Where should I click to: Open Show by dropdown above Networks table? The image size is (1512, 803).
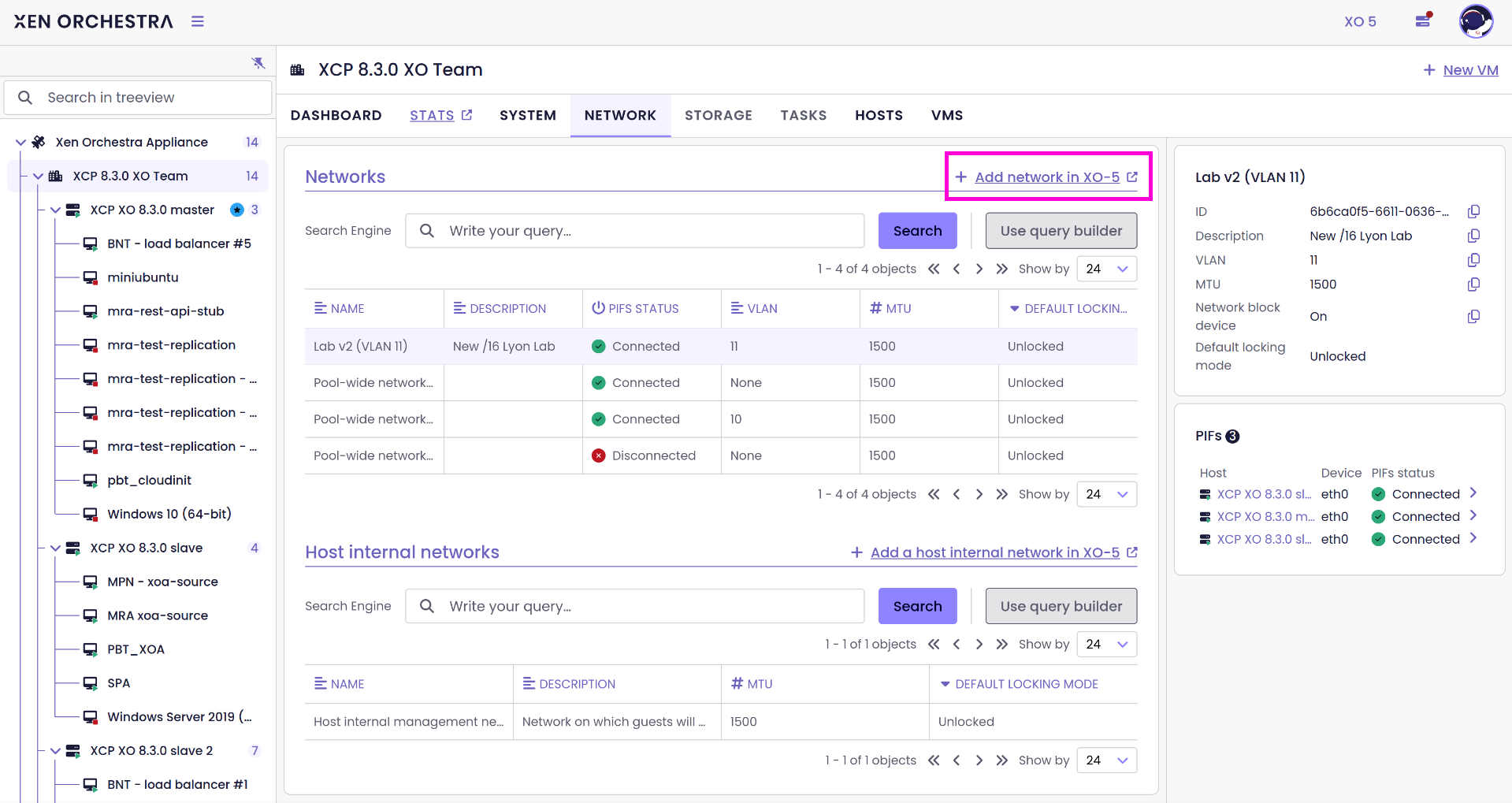[x=1106, y=269]
